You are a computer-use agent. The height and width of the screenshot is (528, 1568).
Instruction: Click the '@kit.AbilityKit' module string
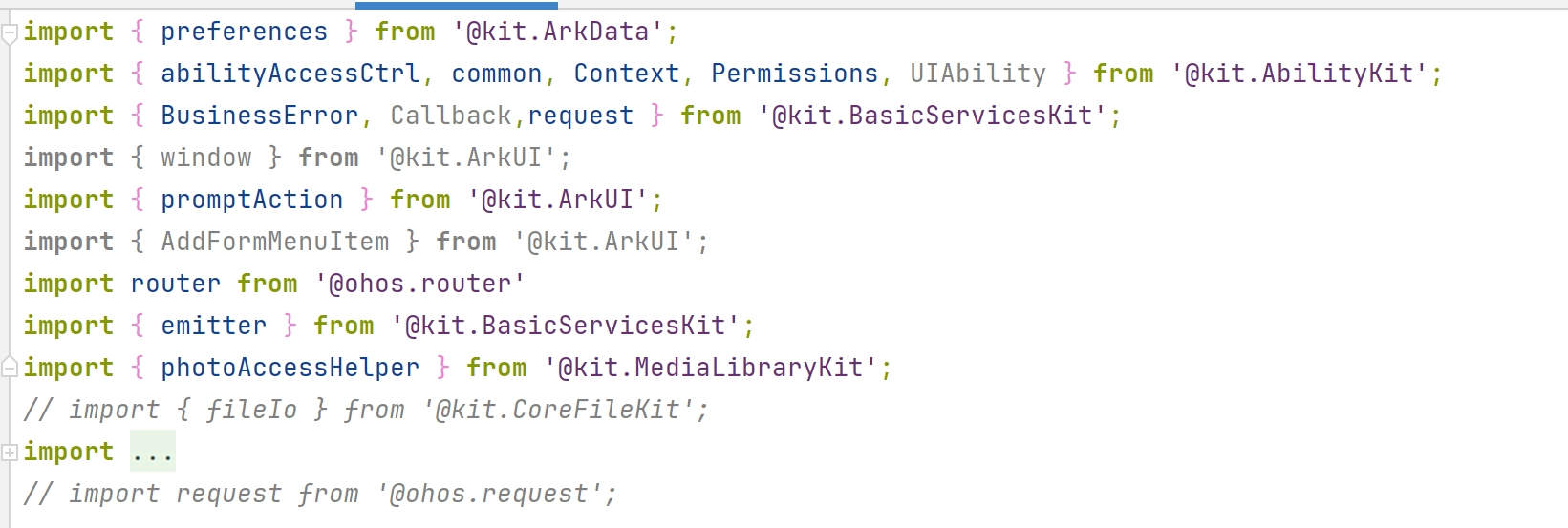pyautogui.click(x=1300, y=74)
